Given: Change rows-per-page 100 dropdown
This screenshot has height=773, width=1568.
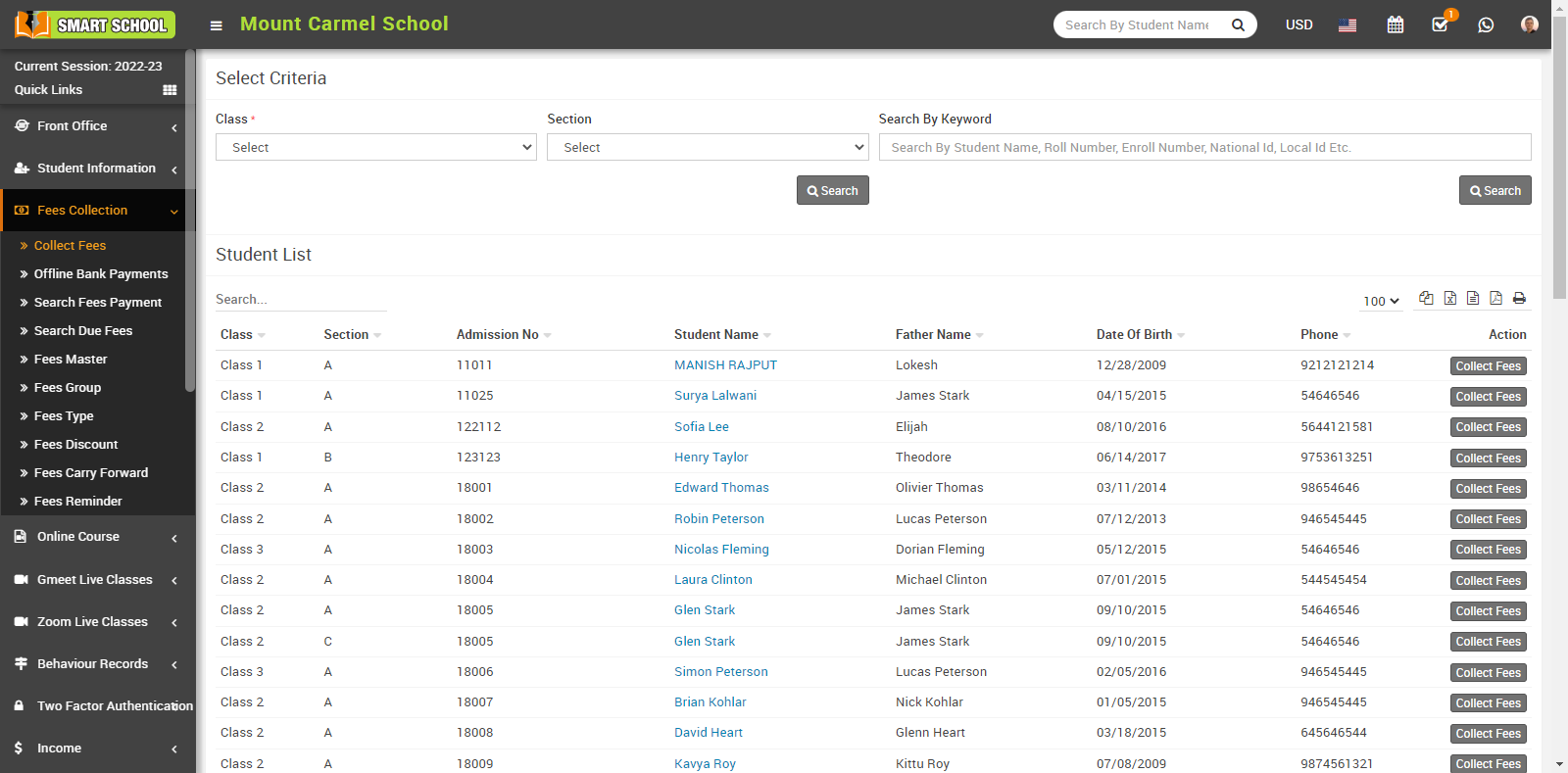Looking at the screenshot, I should (x=1381, y=301).
